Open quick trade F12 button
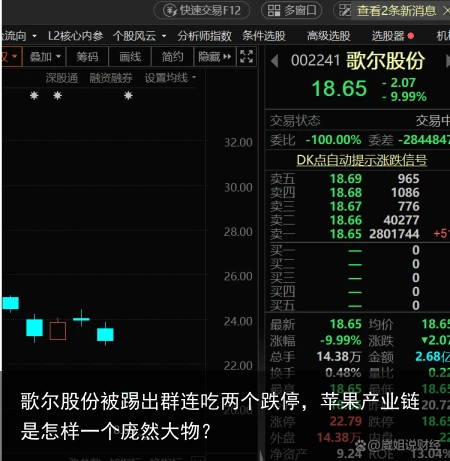The height and width of the screenshot is (461, 450). coord(202,10)
